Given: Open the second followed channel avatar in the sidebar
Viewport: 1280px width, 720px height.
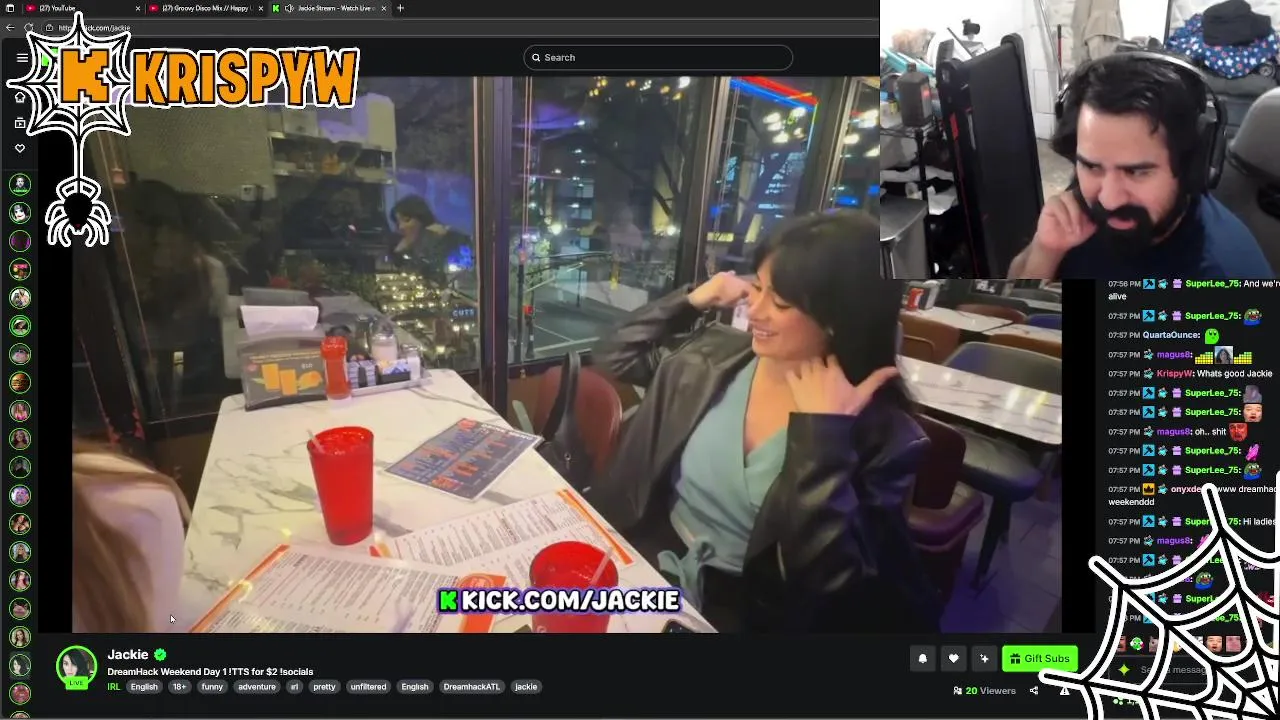Looking at the screenshot, I should [20, 212].
